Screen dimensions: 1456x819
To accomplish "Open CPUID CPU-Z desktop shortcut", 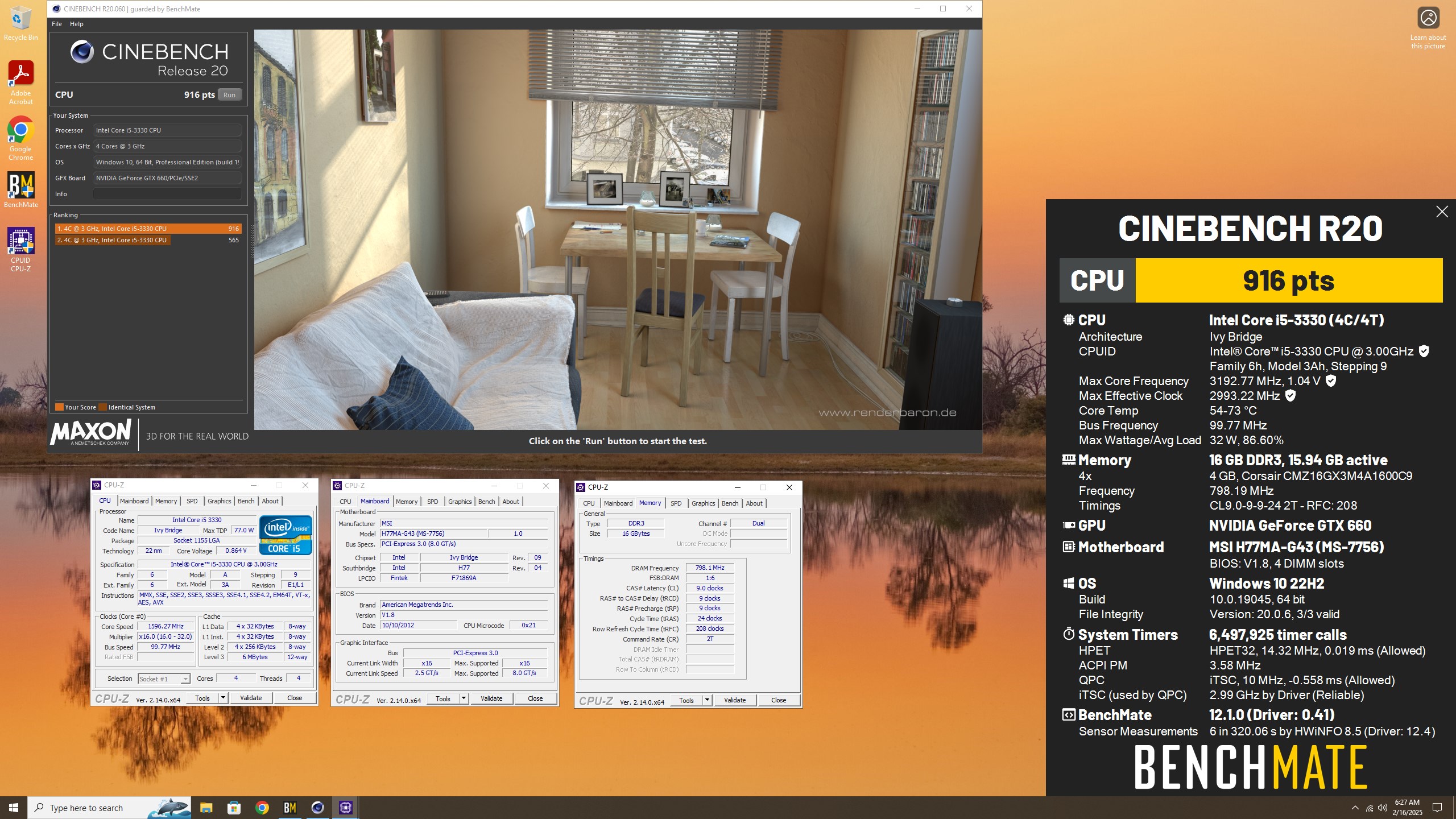I will coord(20,250).
